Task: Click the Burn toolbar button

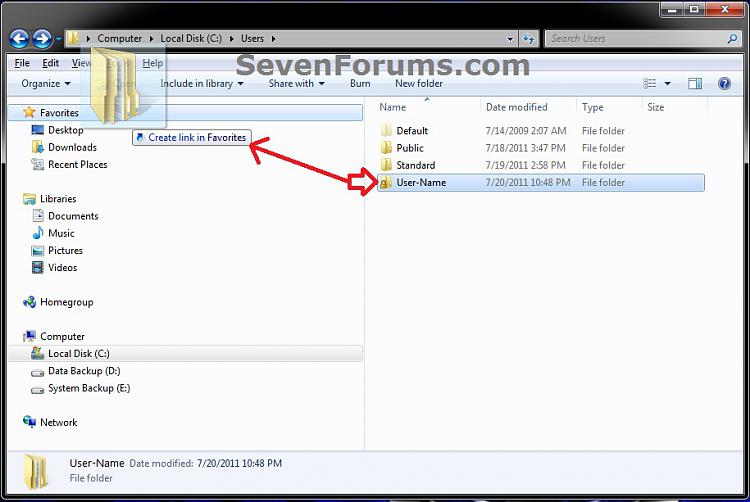Action: coord(360,84)
